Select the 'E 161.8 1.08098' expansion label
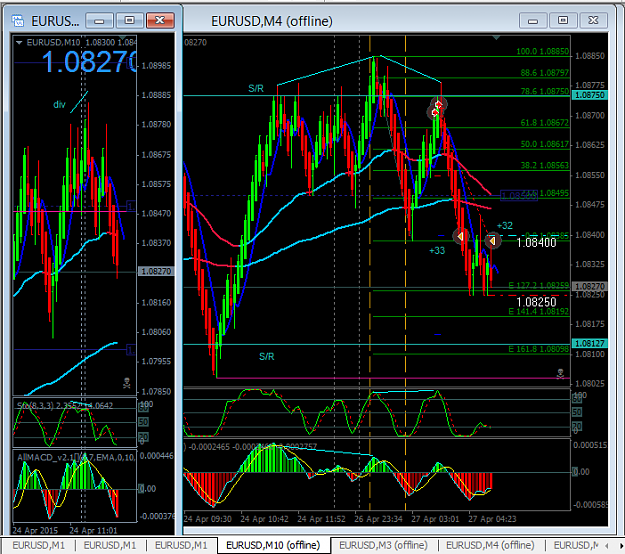Viewport: 625px width, 554px height. (539, 349)
